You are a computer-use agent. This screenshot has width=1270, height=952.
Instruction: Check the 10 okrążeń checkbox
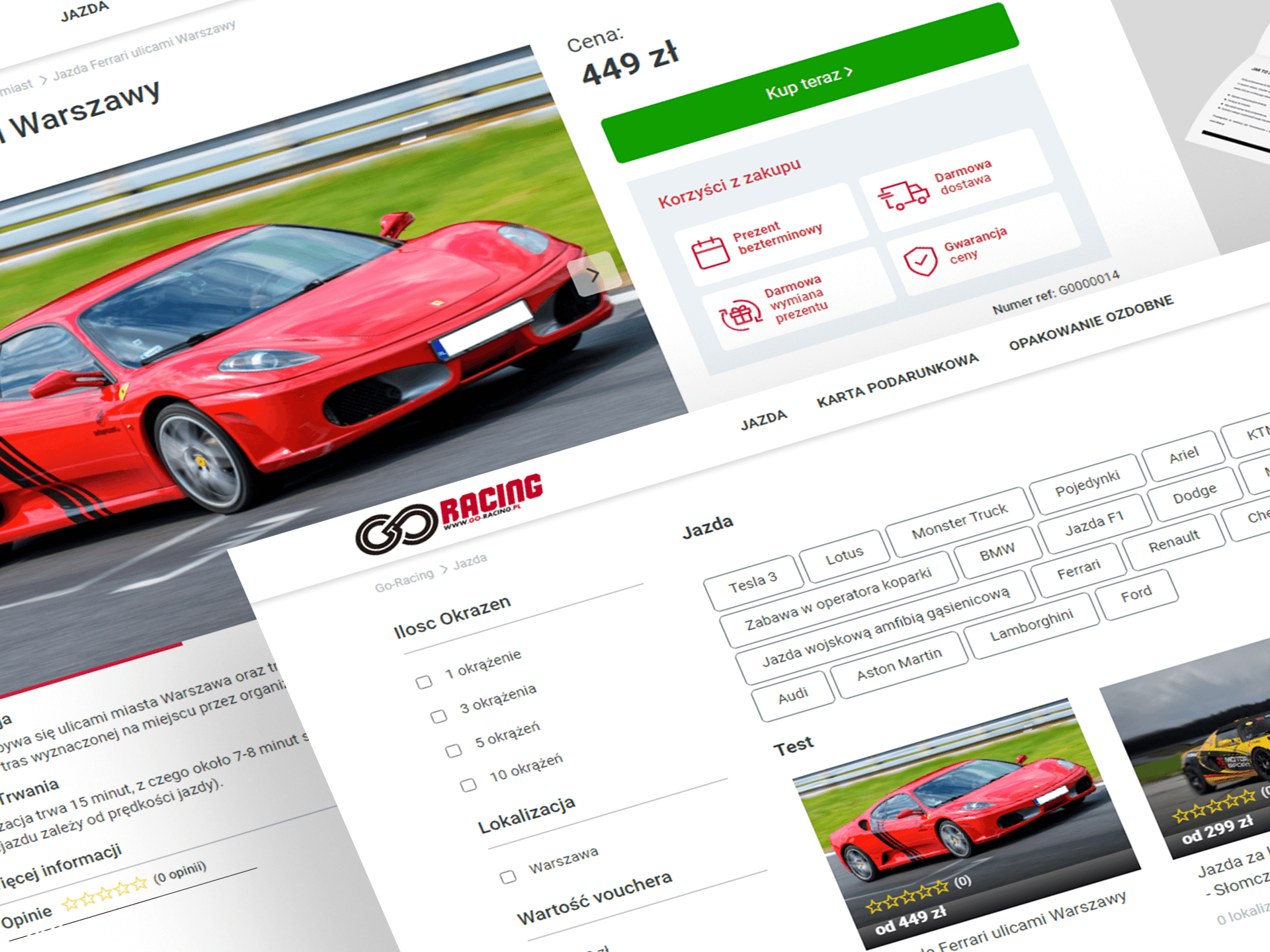point(468,785)
